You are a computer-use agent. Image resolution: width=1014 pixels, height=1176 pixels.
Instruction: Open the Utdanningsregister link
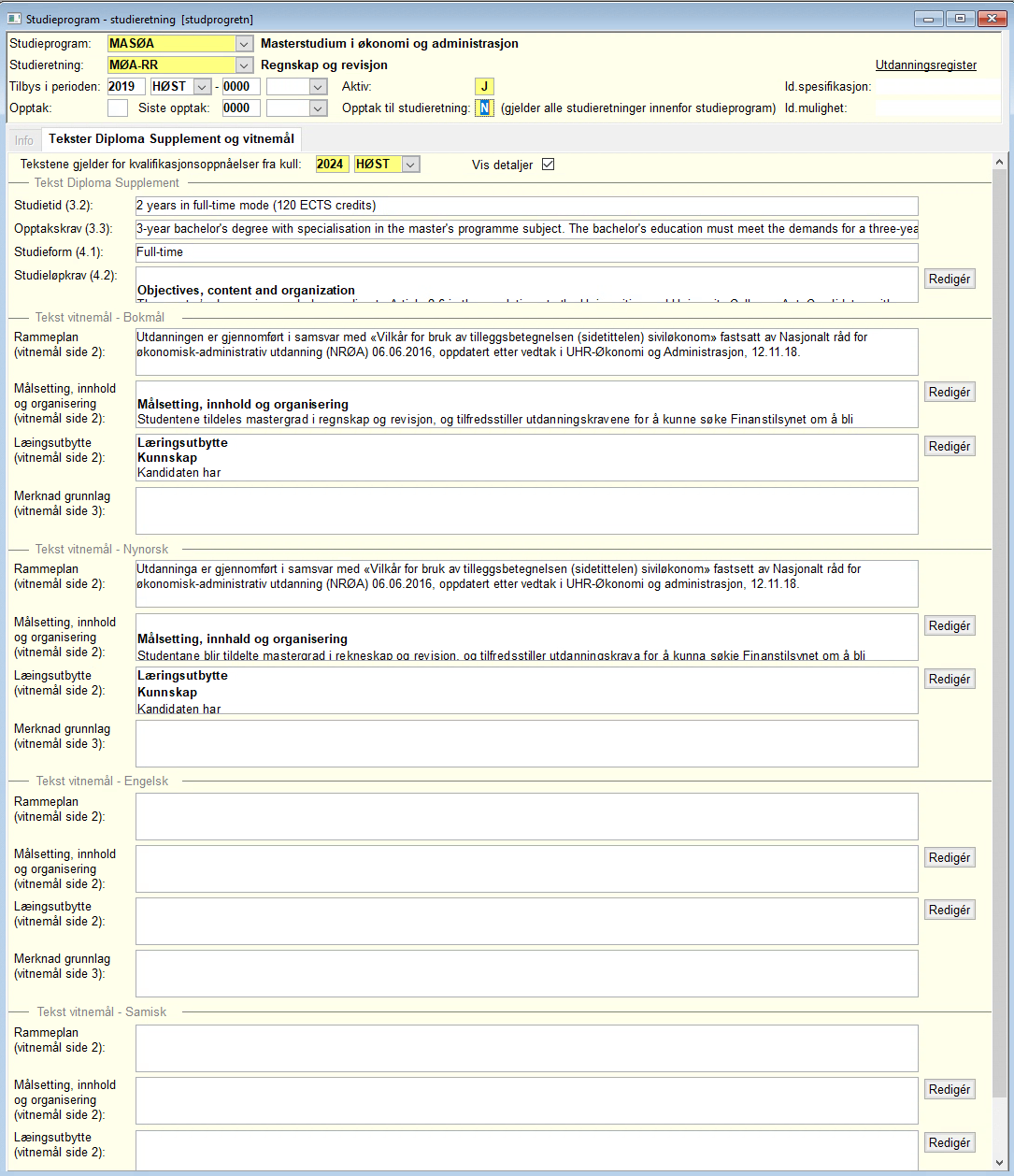click(926, 65)
